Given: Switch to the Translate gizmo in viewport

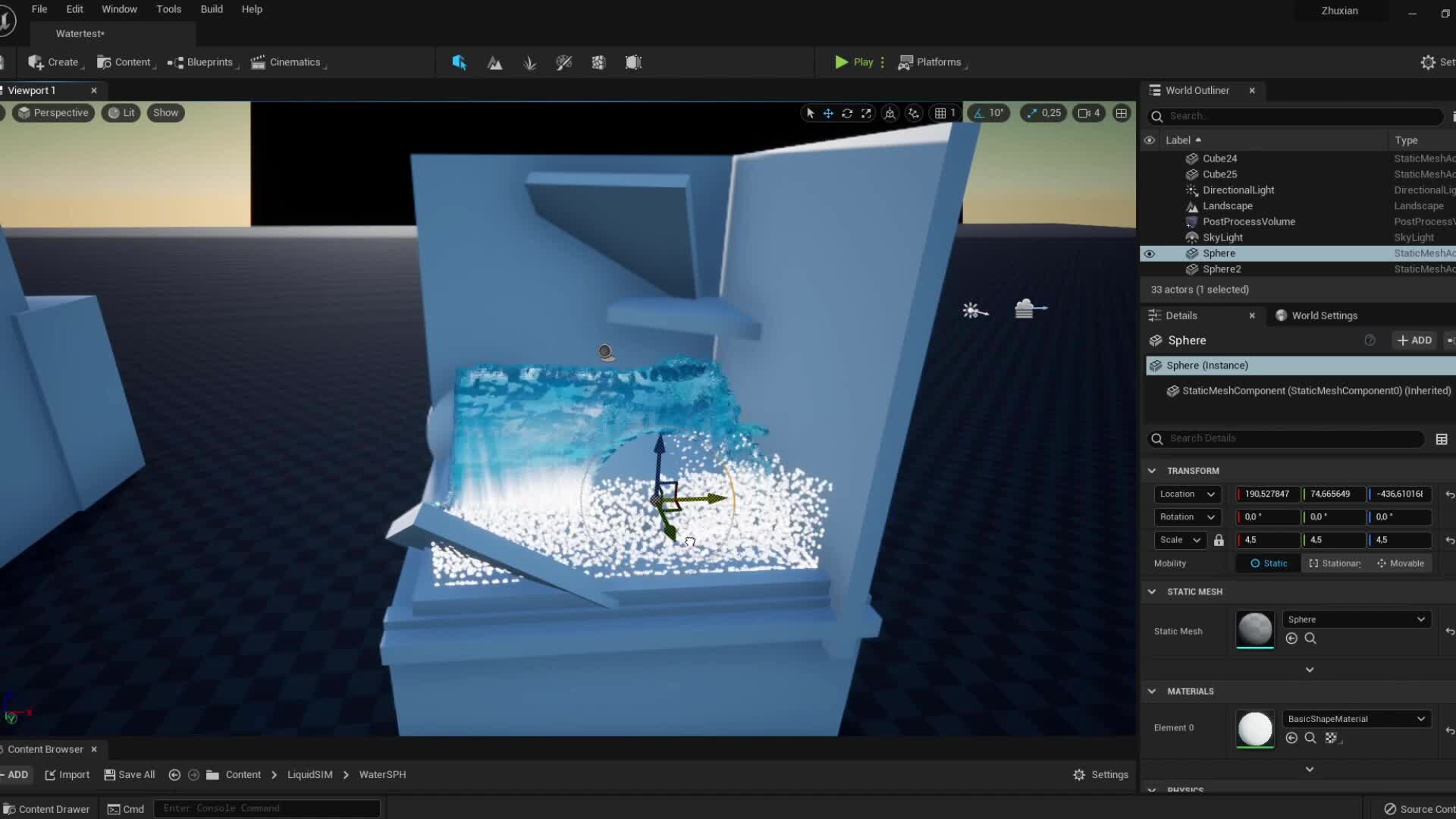Looking at the screenshot, I should pos(828,113).
